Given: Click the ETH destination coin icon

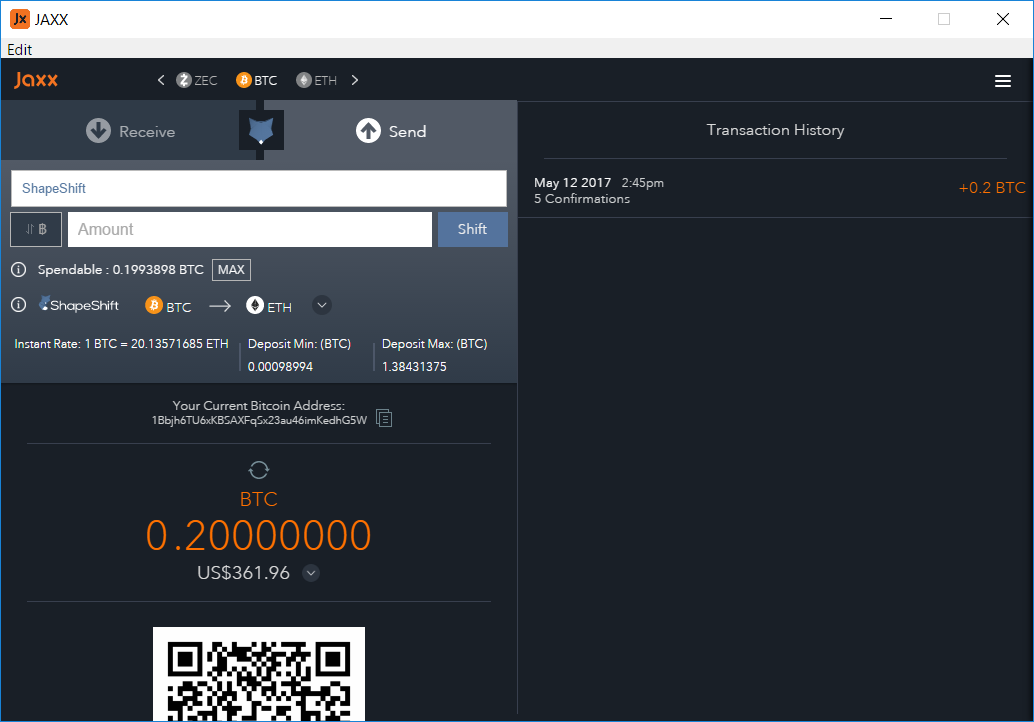Looking at the screenshot, I should tap(255, 305).
